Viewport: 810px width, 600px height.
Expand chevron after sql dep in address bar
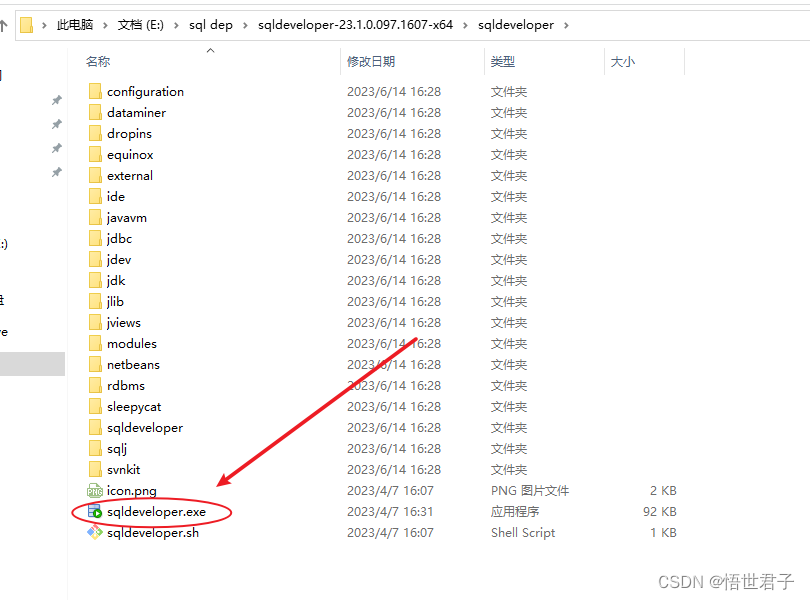click(245, 25)
